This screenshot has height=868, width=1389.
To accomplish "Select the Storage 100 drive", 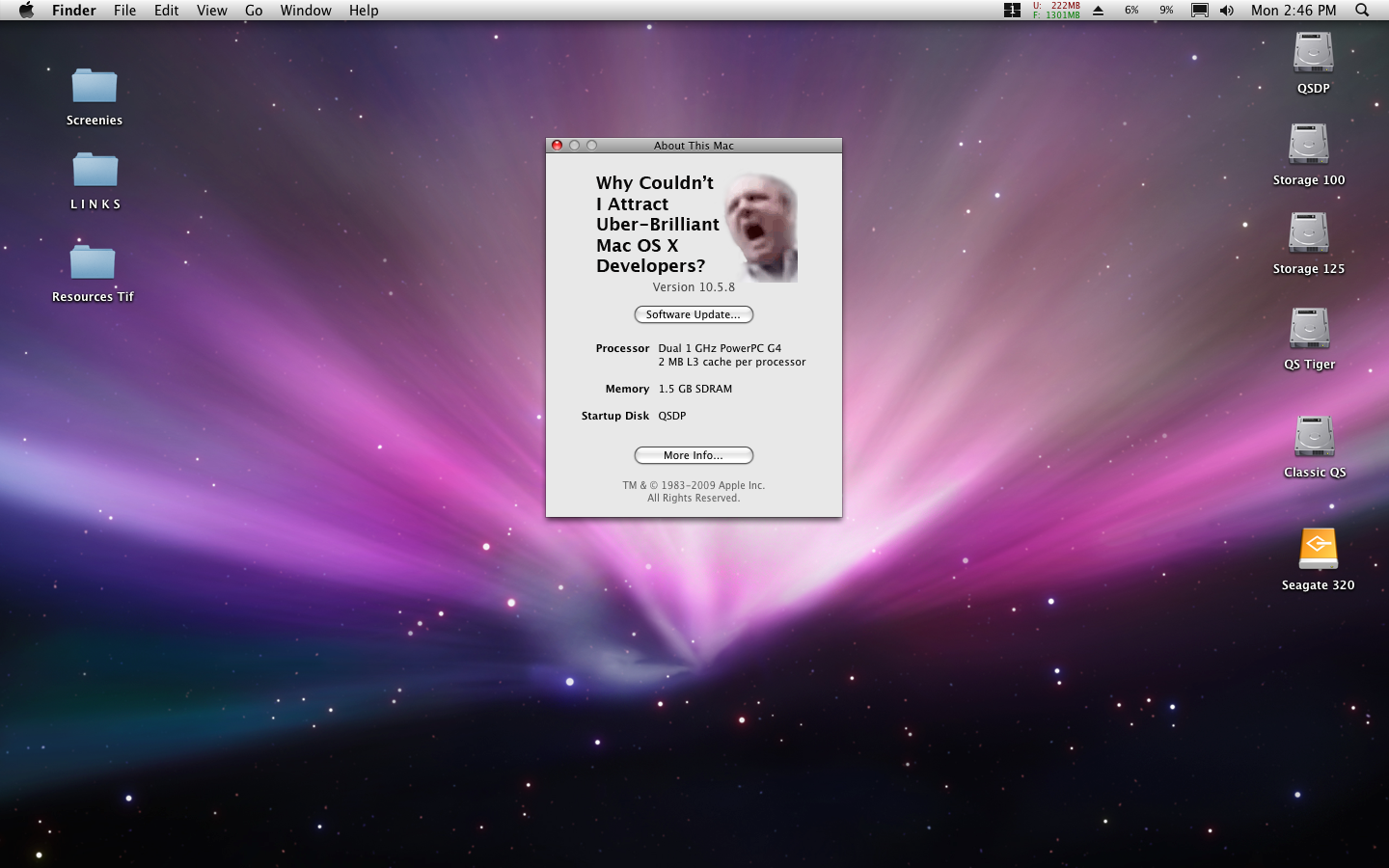I will coord(1309,145).
